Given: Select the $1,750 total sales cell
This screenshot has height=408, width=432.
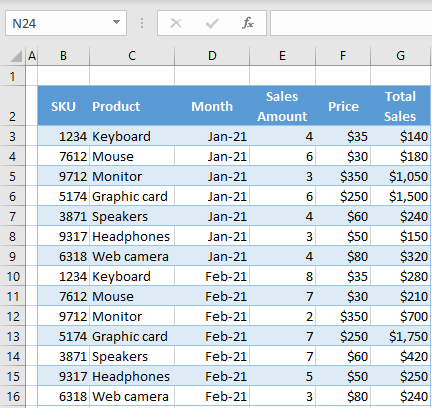Looking at the screenshot, I should 400,336.
